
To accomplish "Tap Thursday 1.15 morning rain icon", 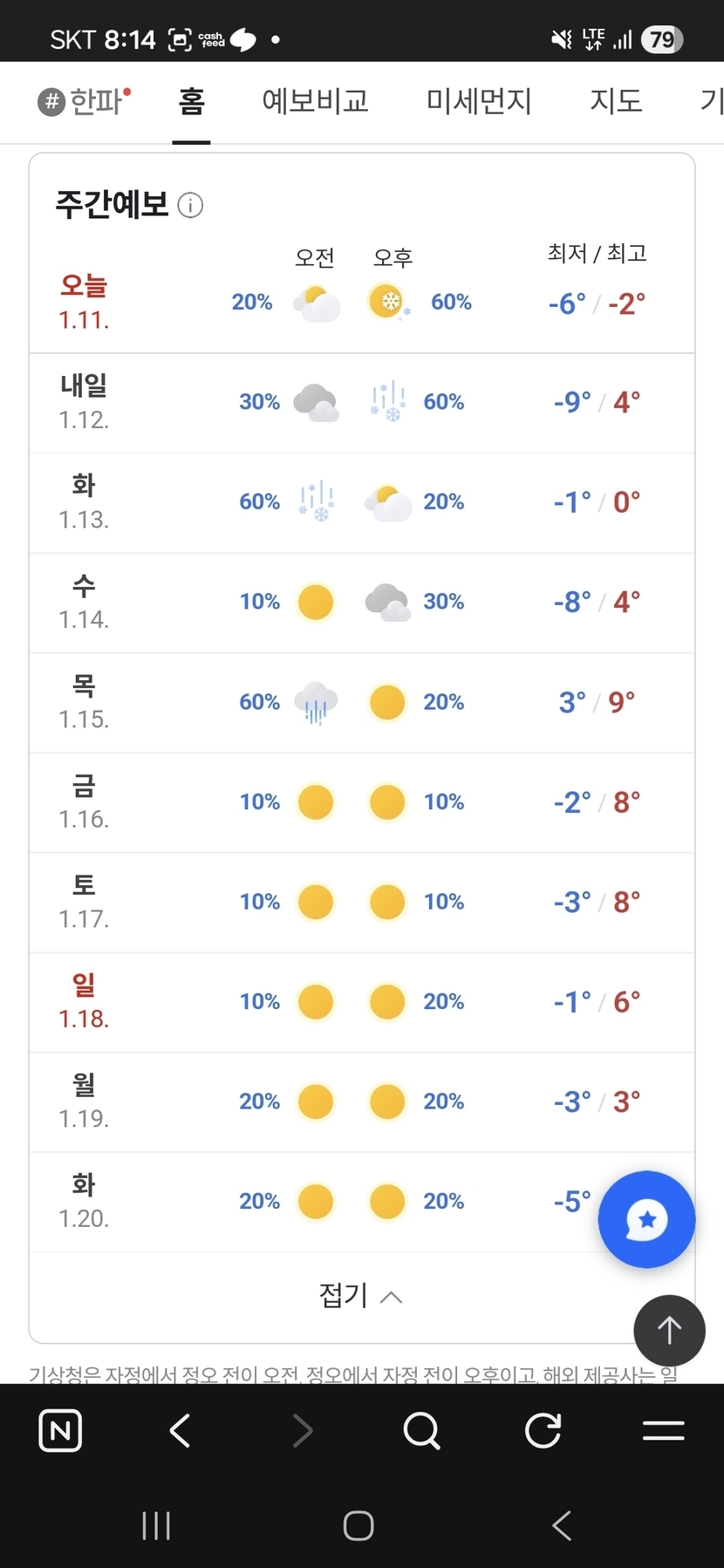I will pos(316,702).
